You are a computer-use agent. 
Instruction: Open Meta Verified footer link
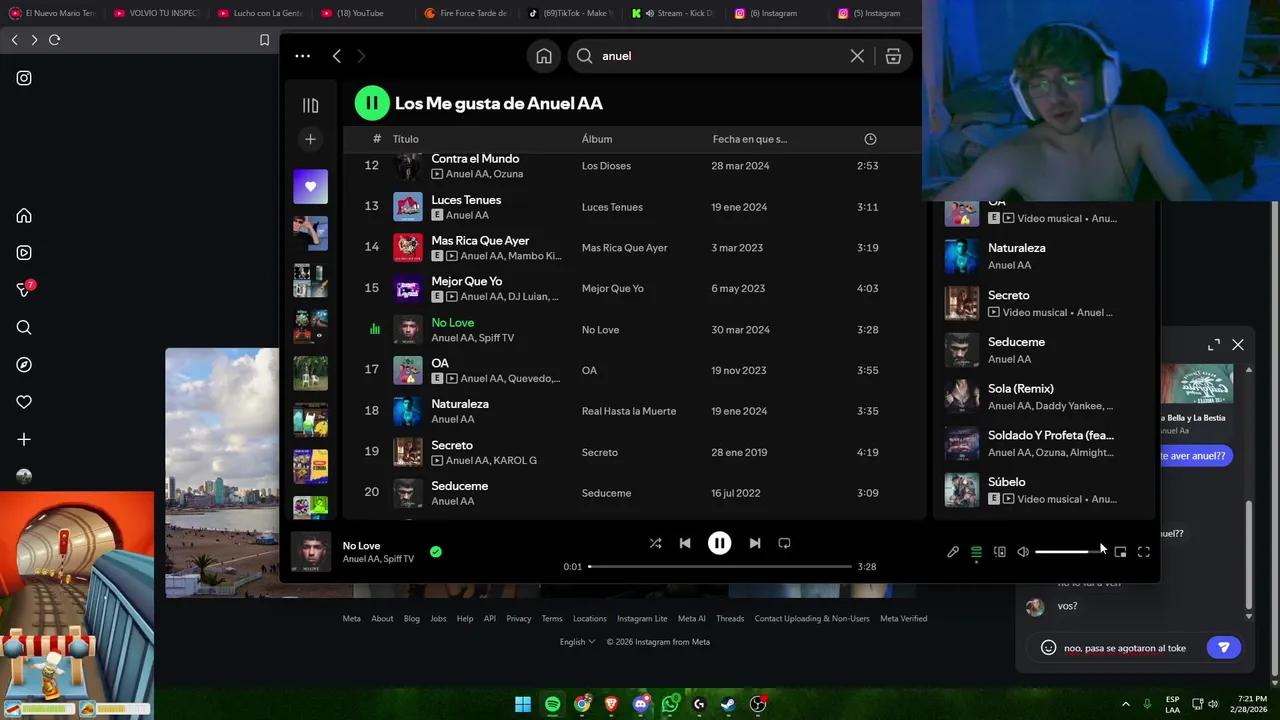pos(903,618)
